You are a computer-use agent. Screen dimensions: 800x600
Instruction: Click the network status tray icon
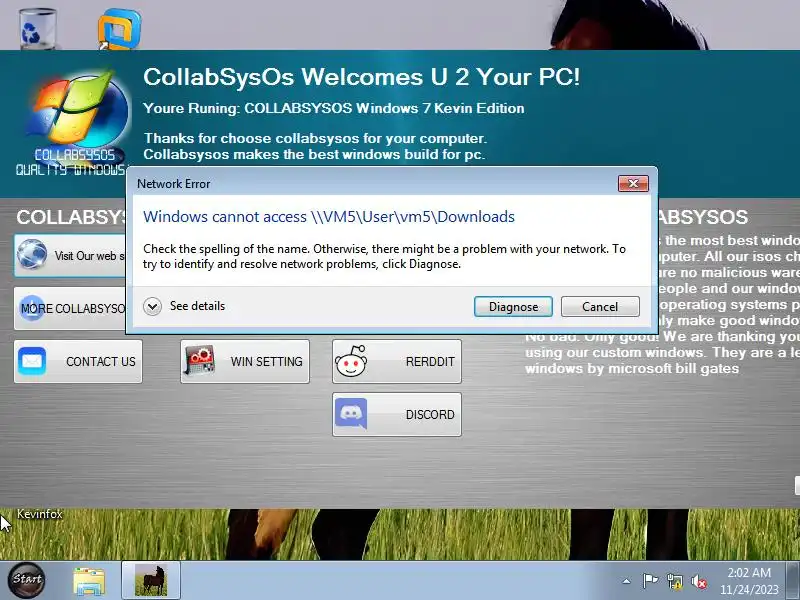[x=674, y=581]
